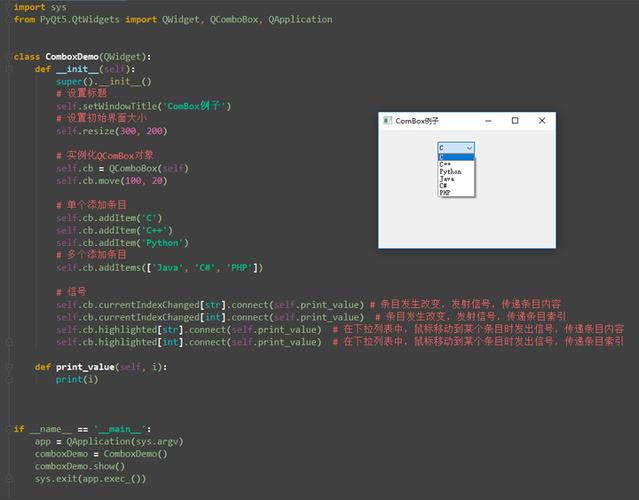
Task: Click the class name ComboxDemo definition
Action: point(72,57)
